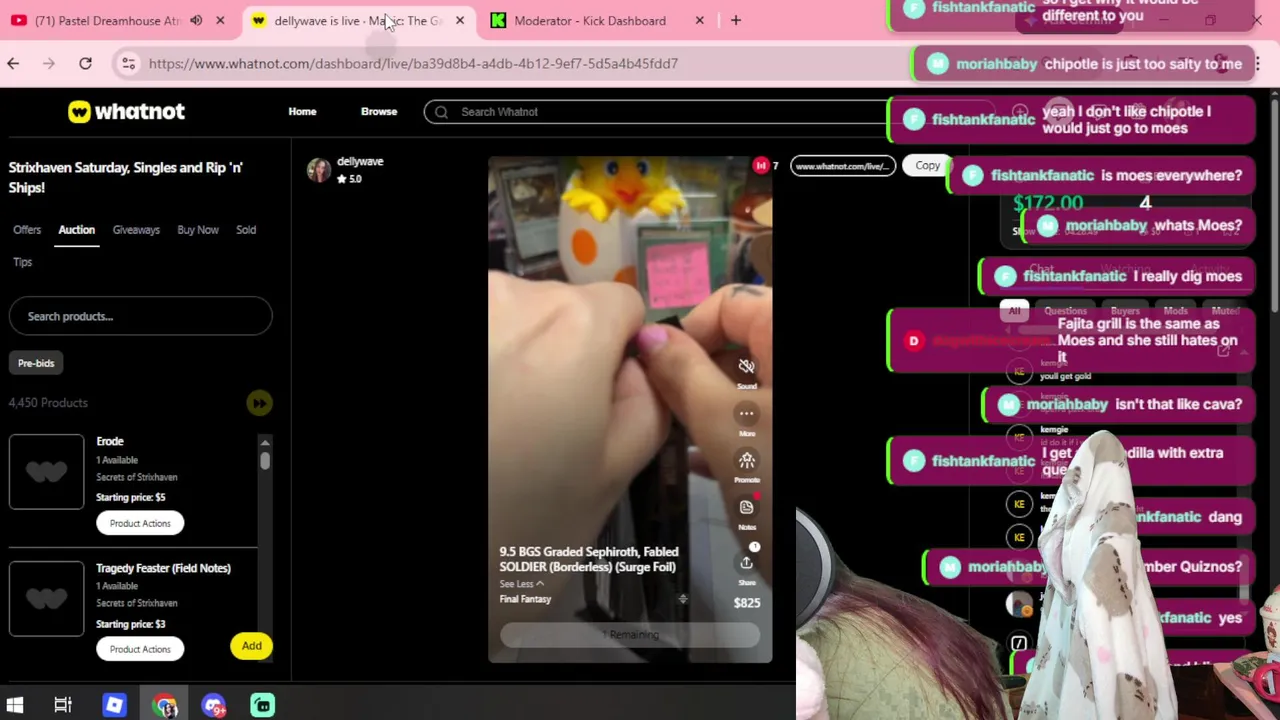Click the yellow Add button
Image resolution: width=1280 pixels, height=720 pixels.
click(251, 646)
